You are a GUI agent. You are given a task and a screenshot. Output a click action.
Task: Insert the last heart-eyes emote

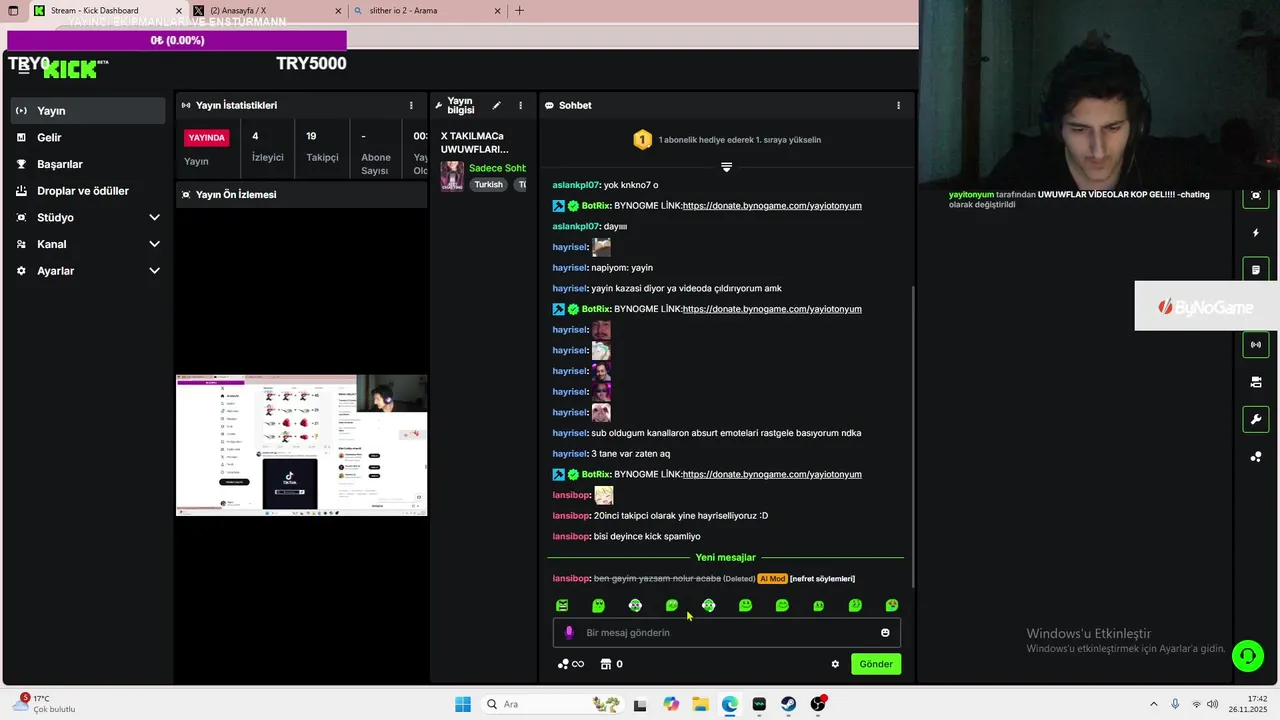[892, 605]
